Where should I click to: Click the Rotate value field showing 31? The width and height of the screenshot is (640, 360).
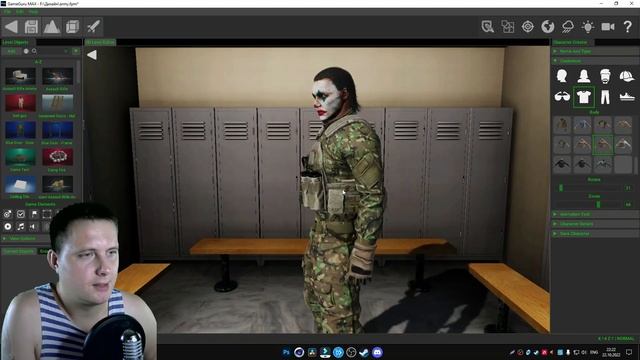[628, 188]
